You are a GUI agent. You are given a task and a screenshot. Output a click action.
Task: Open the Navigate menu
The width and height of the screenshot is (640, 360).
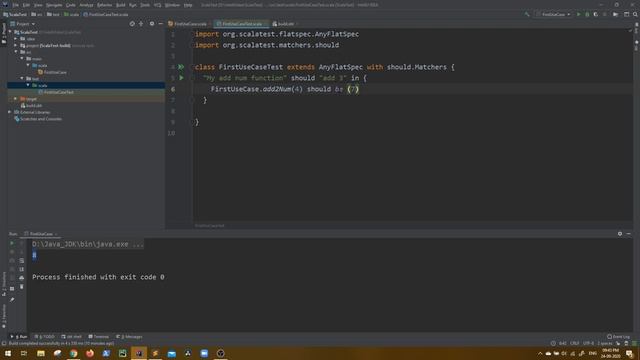point(54,5)
